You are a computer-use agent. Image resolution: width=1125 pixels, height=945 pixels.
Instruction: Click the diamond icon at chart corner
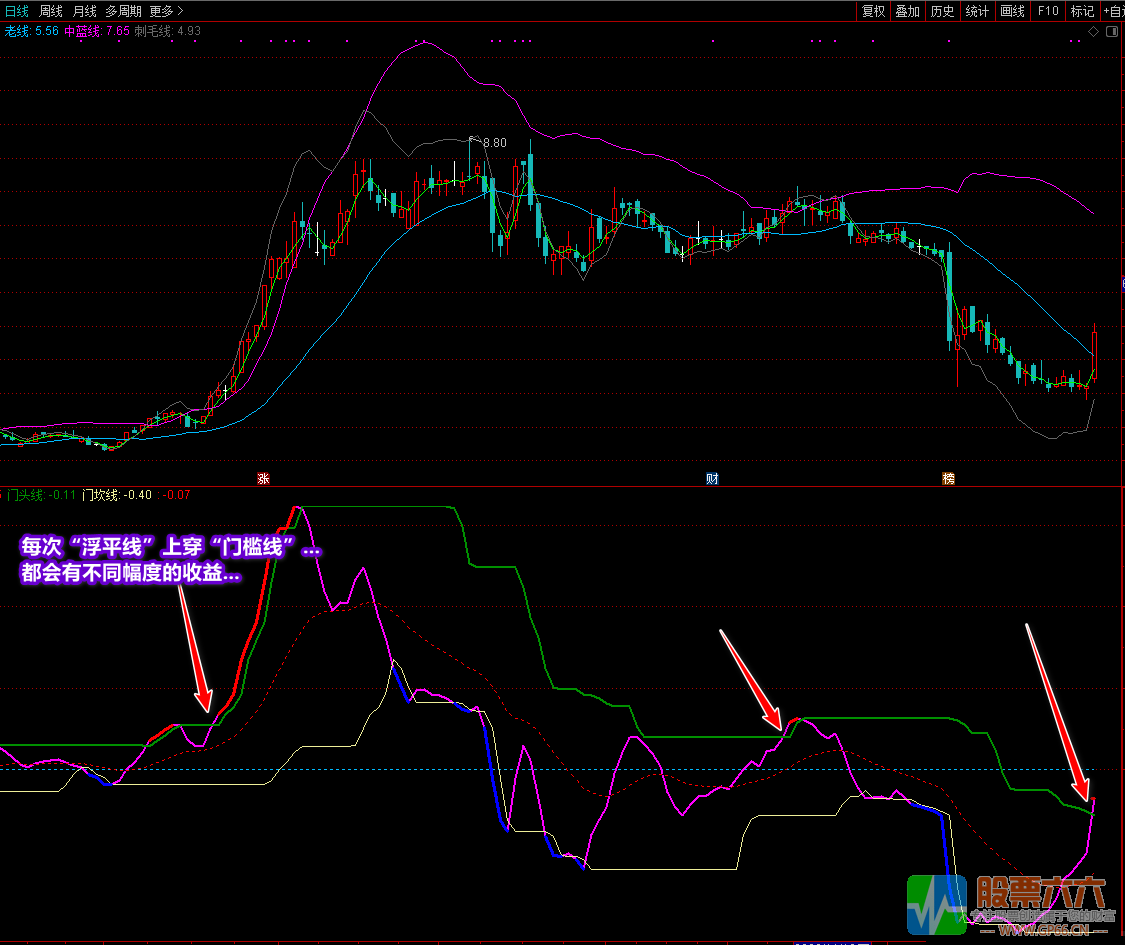pyautogui.click(x=1093, y=32)
